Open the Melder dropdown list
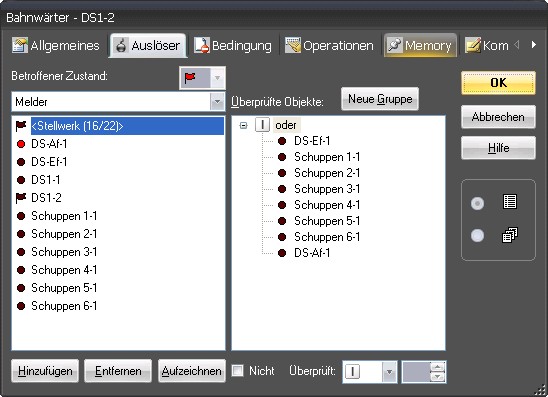 coord(217,102)
